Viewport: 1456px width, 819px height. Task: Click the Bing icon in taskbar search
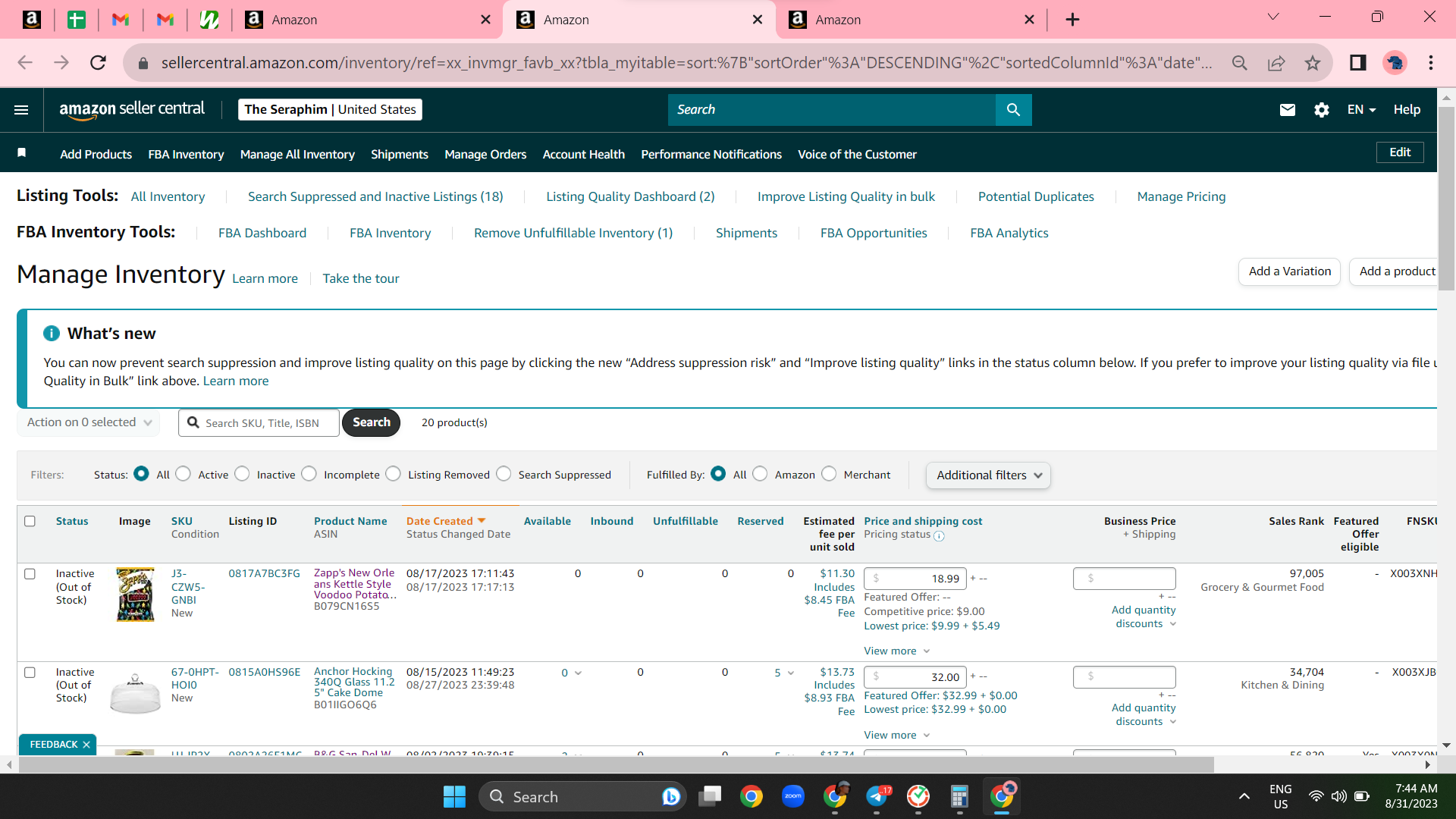pyautogui.click(x=670, y=796)
